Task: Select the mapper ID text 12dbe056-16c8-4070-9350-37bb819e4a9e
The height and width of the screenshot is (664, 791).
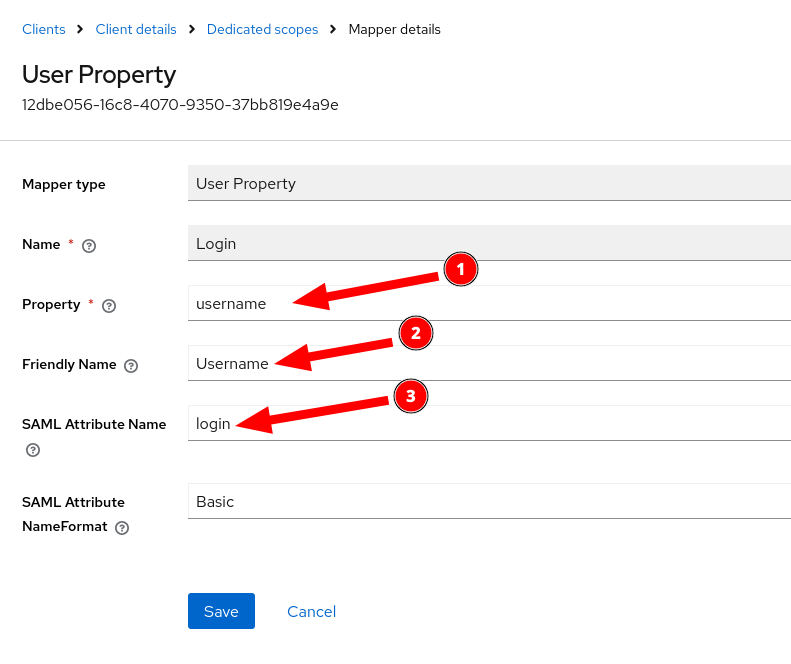Action: click(x=180, y=105)
